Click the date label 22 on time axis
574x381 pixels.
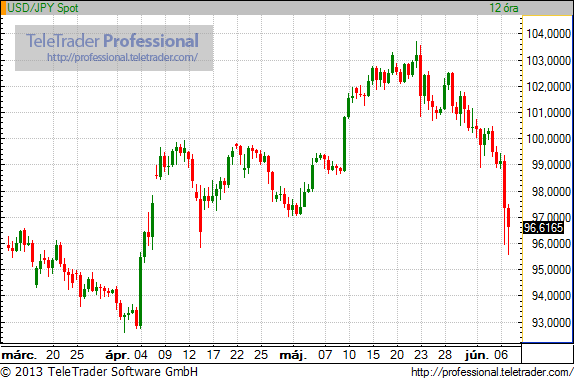click(x=237, y=355)
